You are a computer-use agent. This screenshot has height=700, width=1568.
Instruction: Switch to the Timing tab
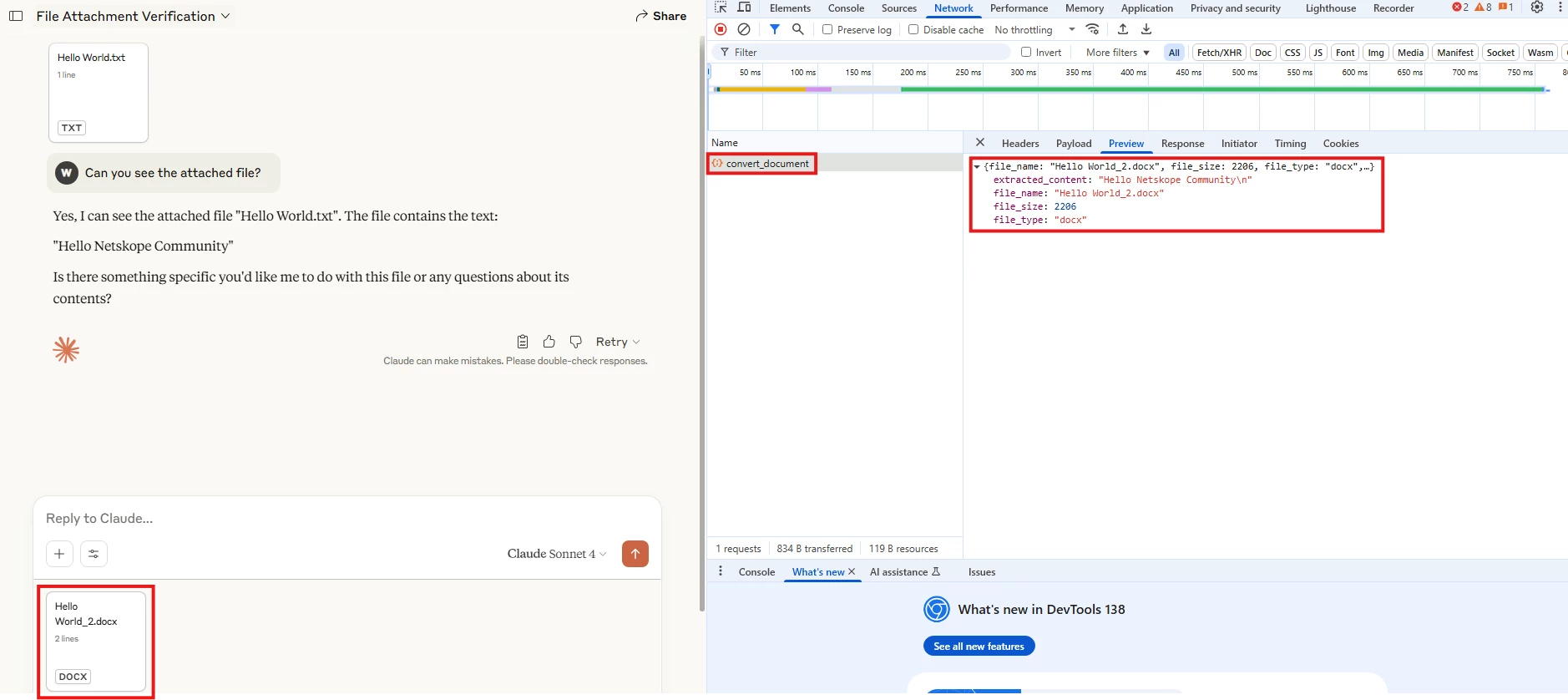[1290, 144]
